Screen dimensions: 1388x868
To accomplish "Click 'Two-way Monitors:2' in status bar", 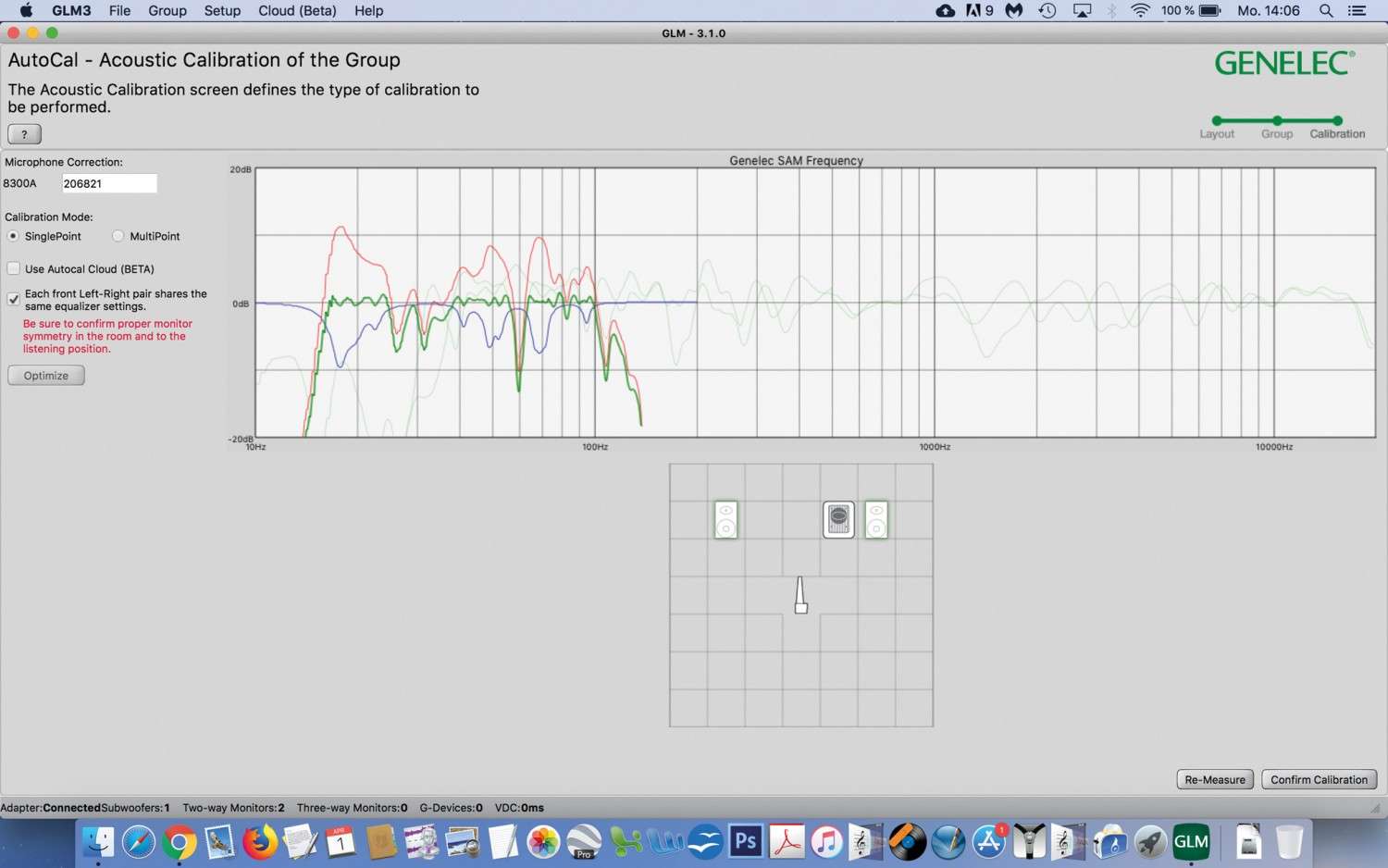I will (x=233, y=808).
